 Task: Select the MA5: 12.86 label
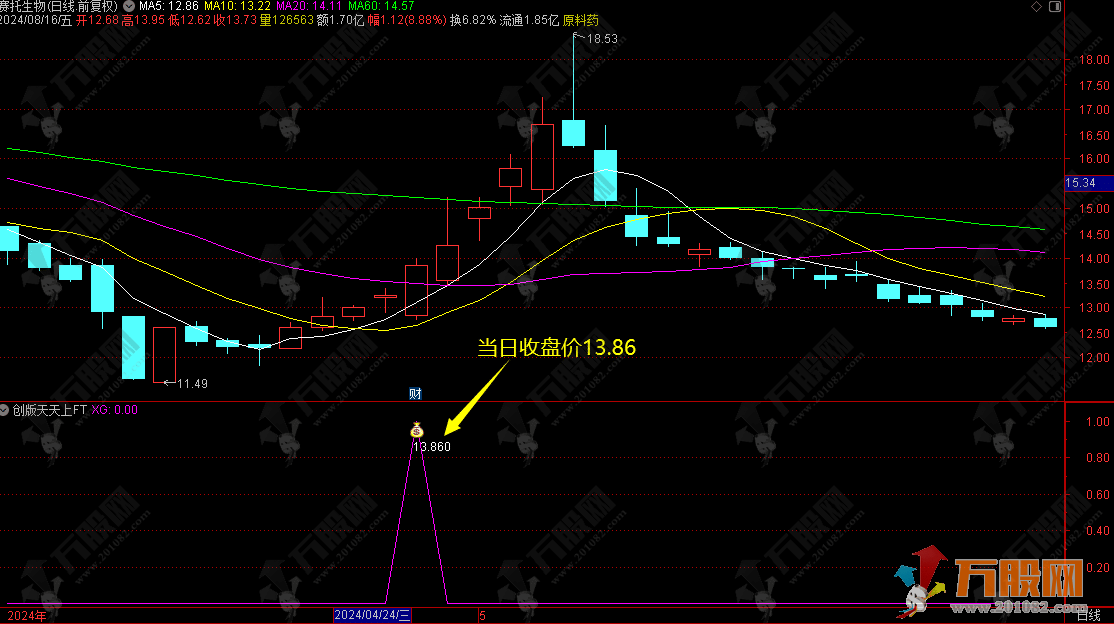click(x=169, y=6)
